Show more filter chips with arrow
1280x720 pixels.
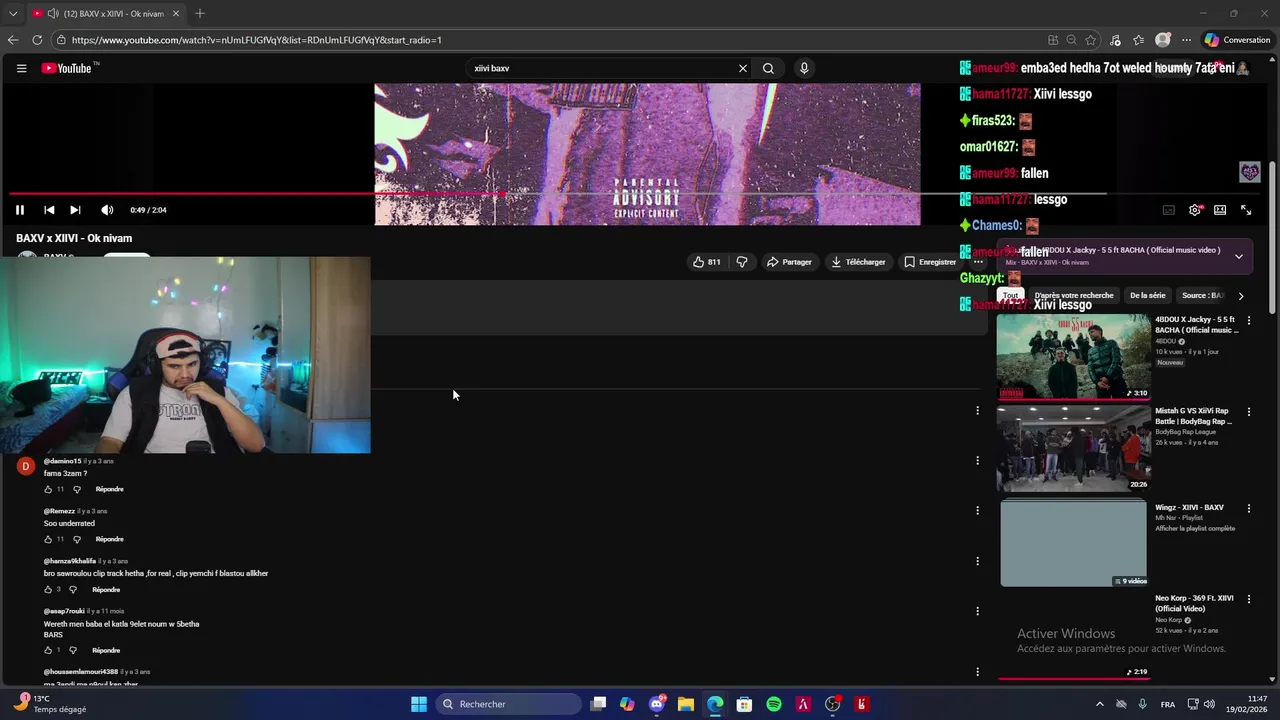(x=1240, y=296)
